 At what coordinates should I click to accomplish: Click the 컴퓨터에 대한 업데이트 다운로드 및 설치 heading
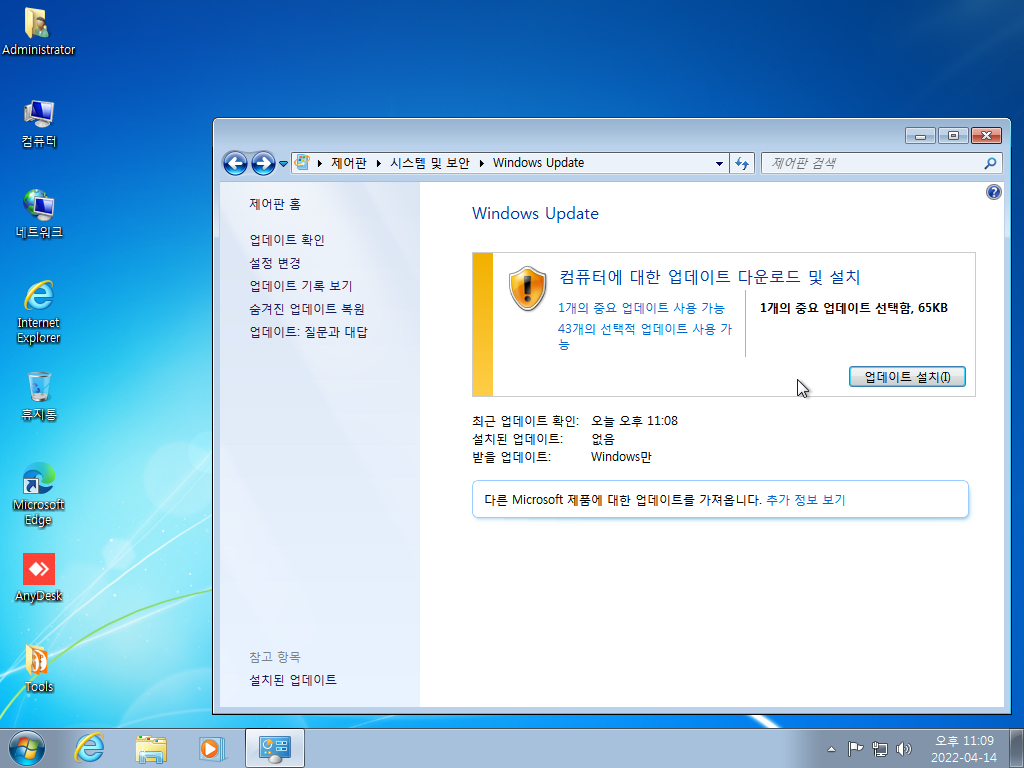pos(710,277)
